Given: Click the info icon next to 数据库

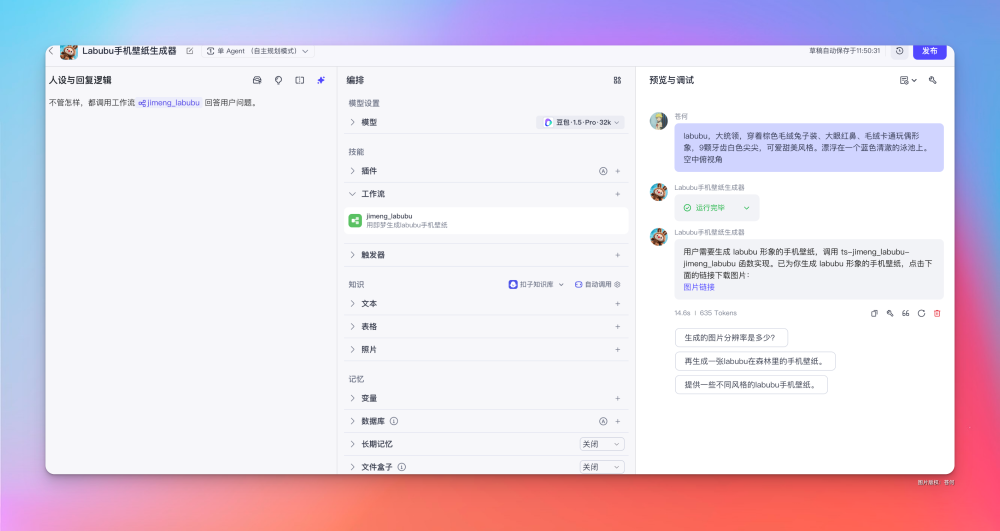Looking at the screenshot, I should click(394, 421).
